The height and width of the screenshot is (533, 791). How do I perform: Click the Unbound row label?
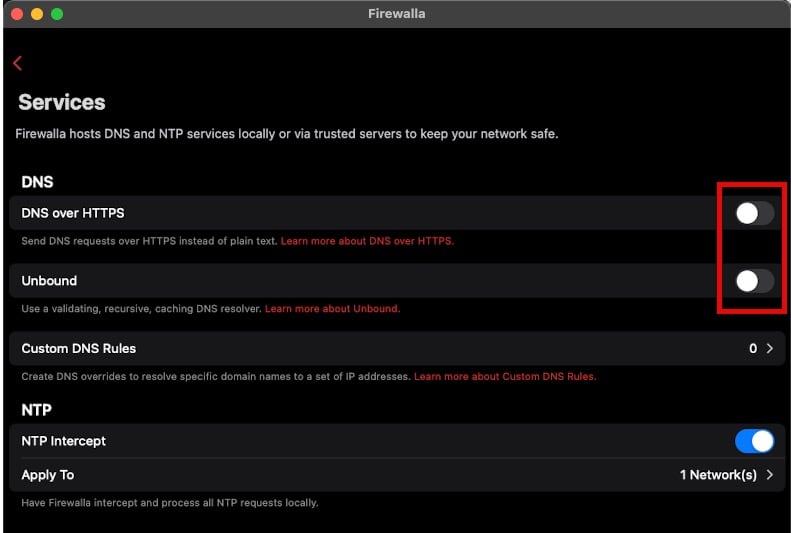tap(49, 281)
